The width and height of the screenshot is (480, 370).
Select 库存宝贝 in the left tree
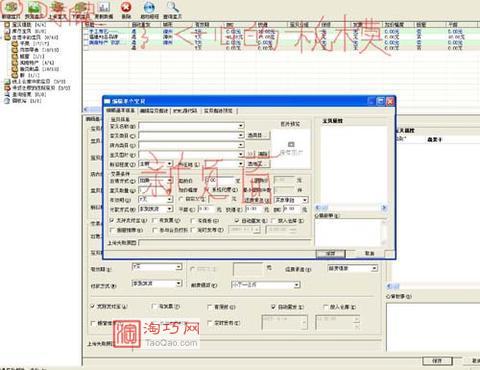pos(26,31)
